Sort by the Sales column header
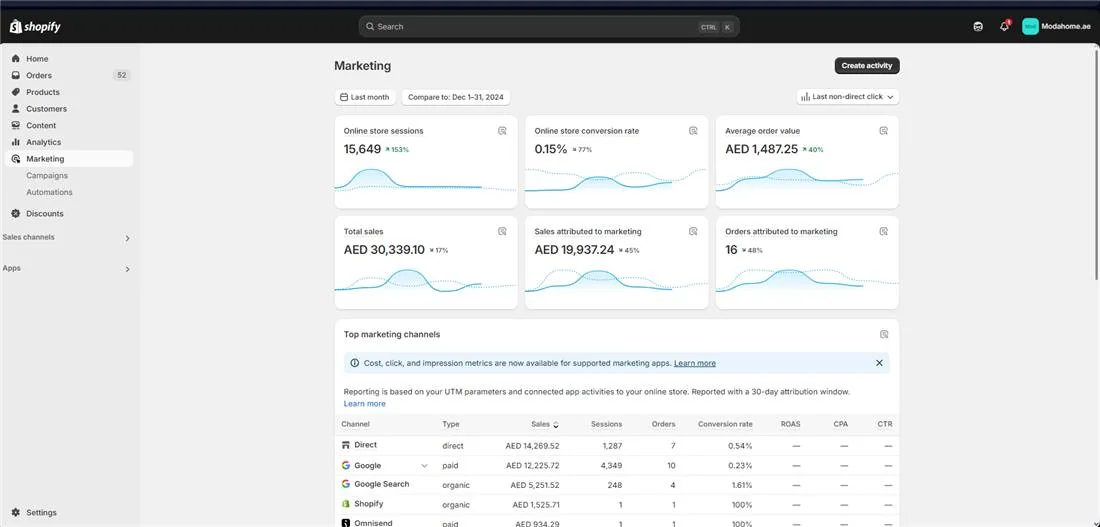Image resolution: width=1100 pixels, height=527 pixels. point(545,425)
